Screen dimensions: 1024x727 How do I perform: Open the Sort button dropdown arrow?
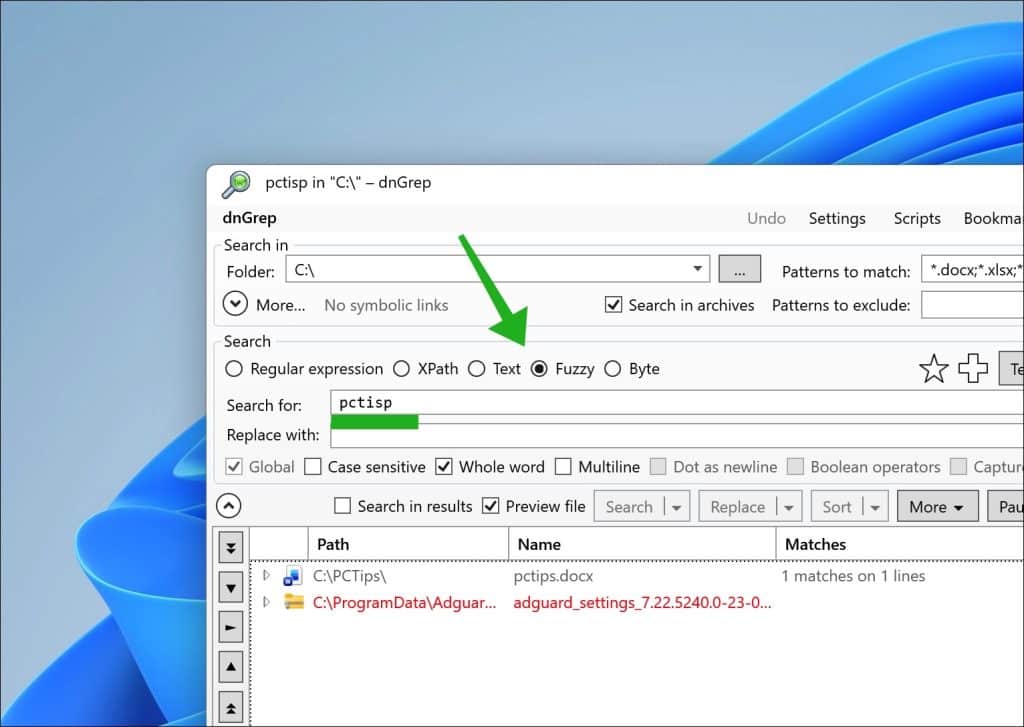875,508
